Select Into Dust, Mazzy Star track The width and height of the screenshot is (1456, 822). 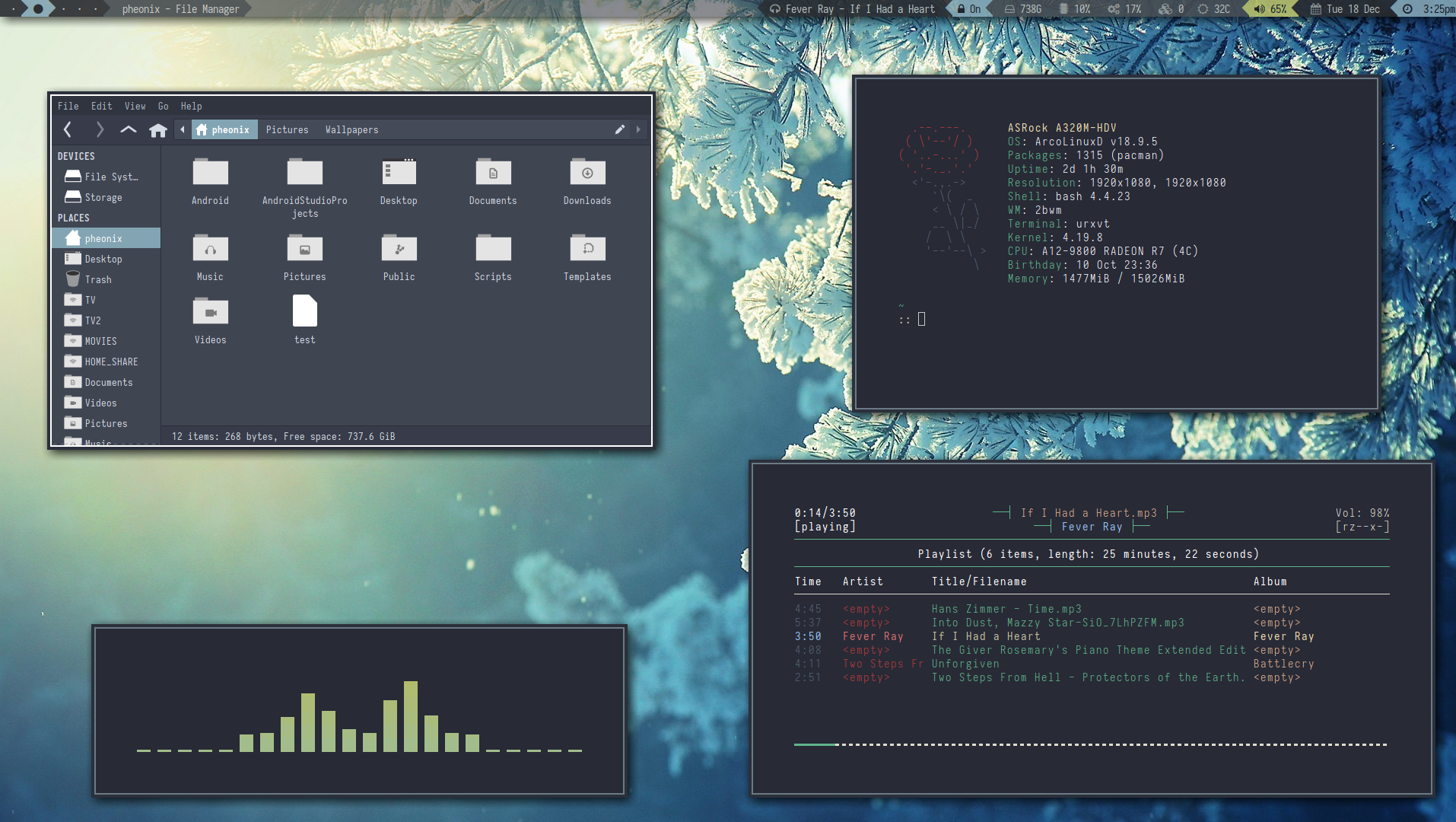coord(1091,623)
